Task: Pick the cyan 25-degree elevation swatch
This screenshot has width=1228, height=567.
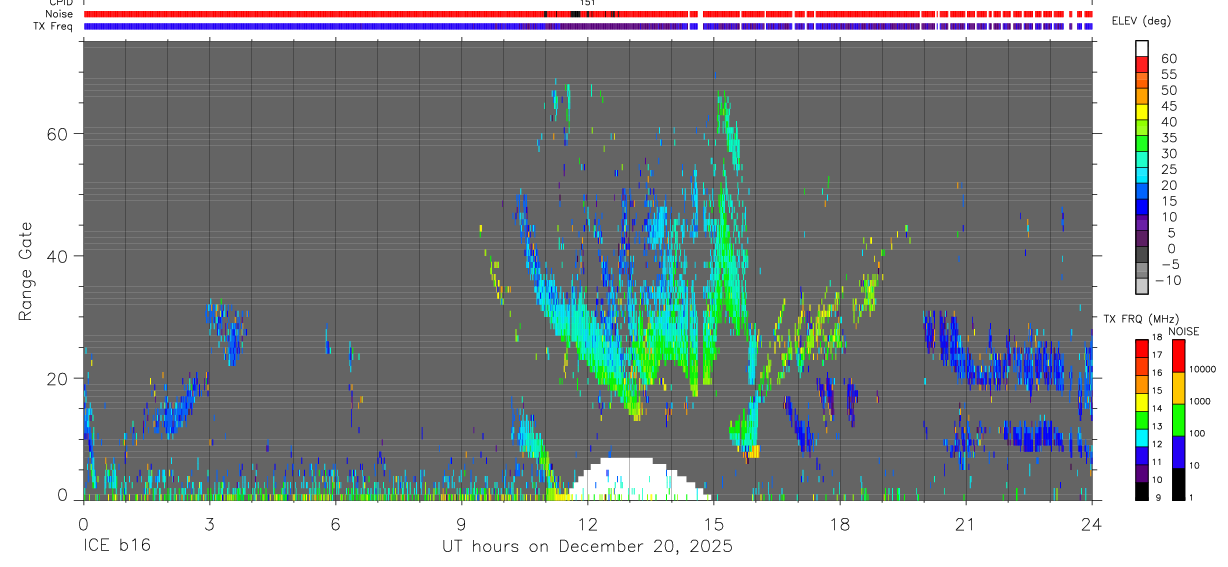Action: click(x=1142, y=174)
